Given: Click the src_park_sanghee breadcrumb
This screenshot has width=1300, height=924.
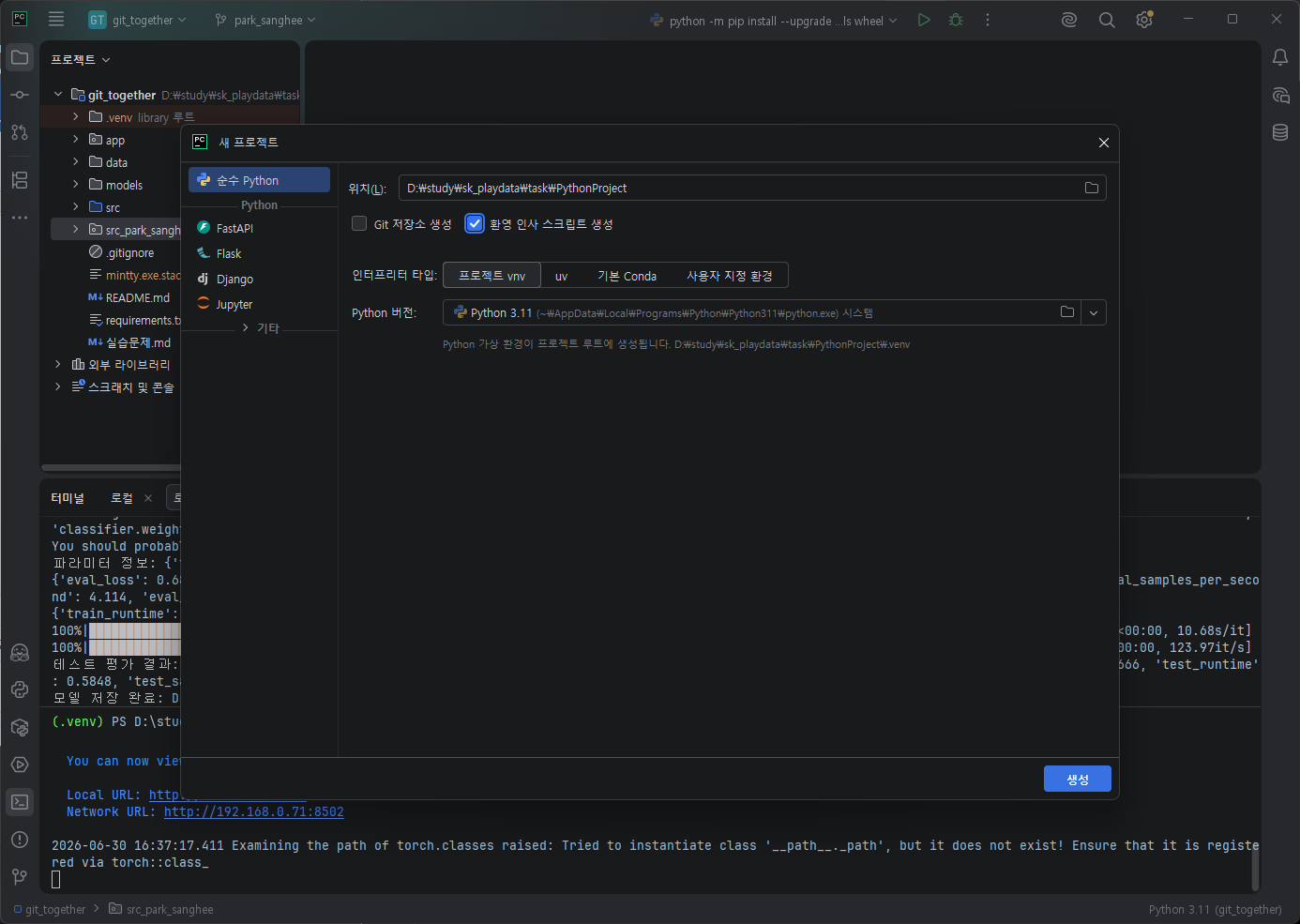Looking at the screenshot, I should point(161,909).
